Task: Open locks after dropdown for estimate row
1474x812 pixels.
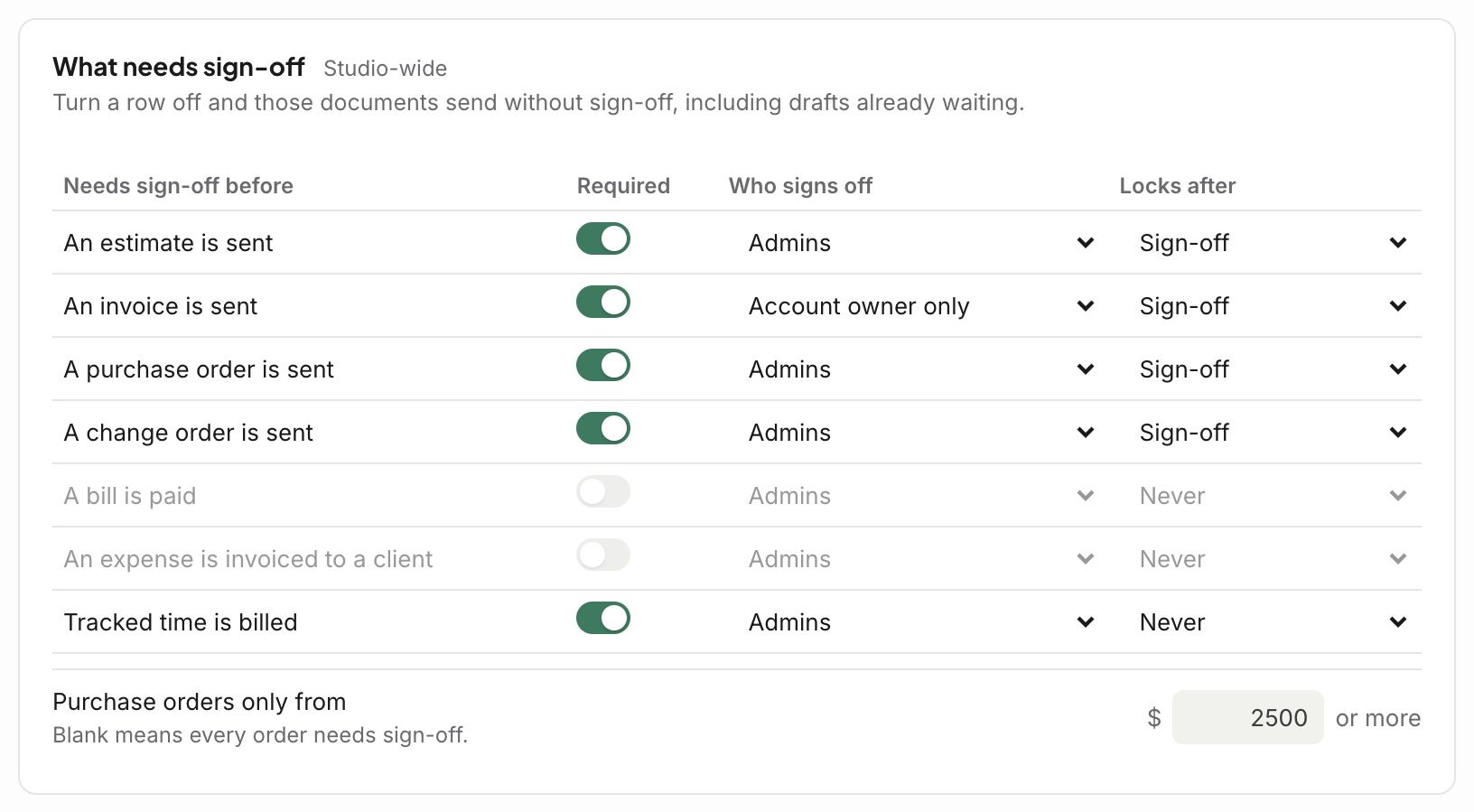Action: pyautogui.click(x=1271, y=243)
